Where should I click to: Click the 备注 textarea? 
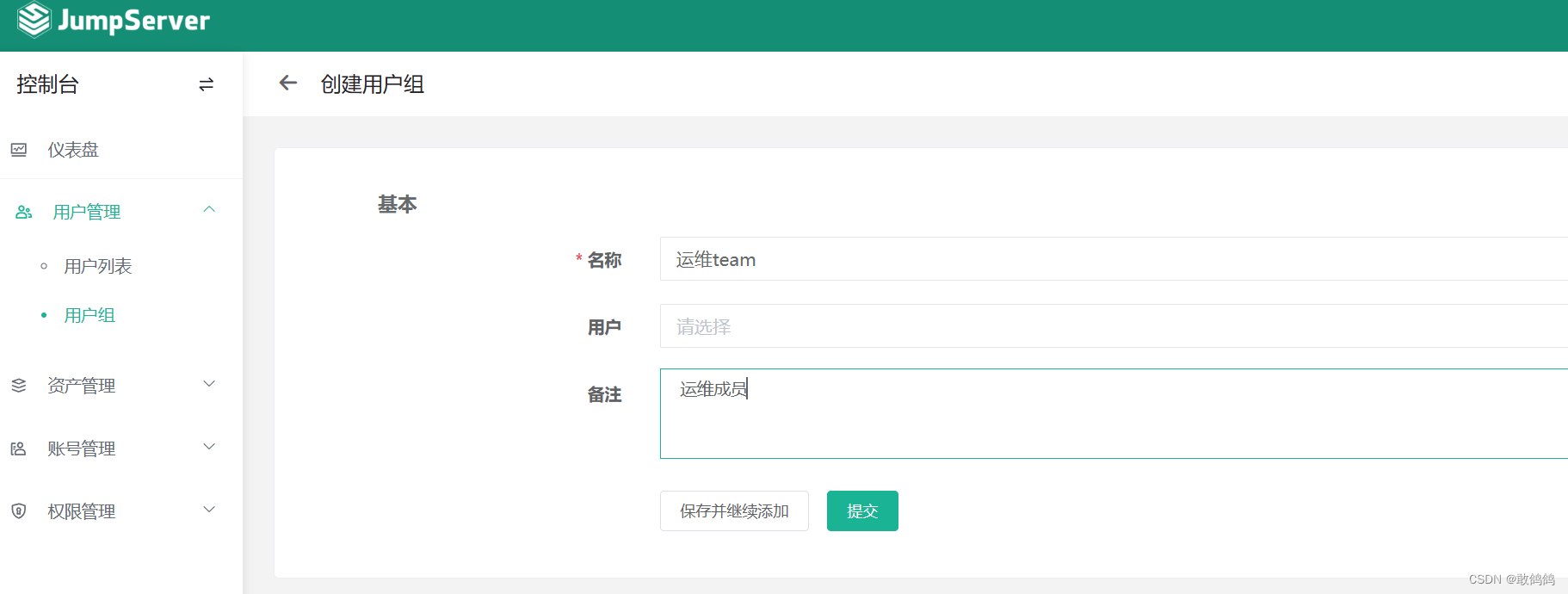tap(1114, 414)
